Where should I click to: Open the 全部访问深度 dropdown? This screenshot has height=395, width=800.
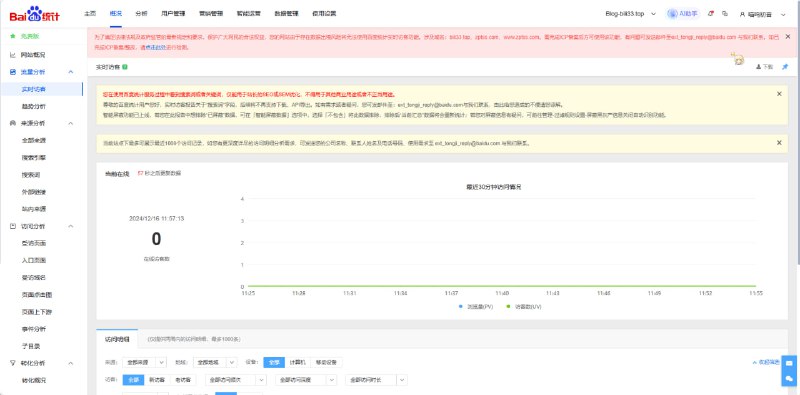pos(306,380)
